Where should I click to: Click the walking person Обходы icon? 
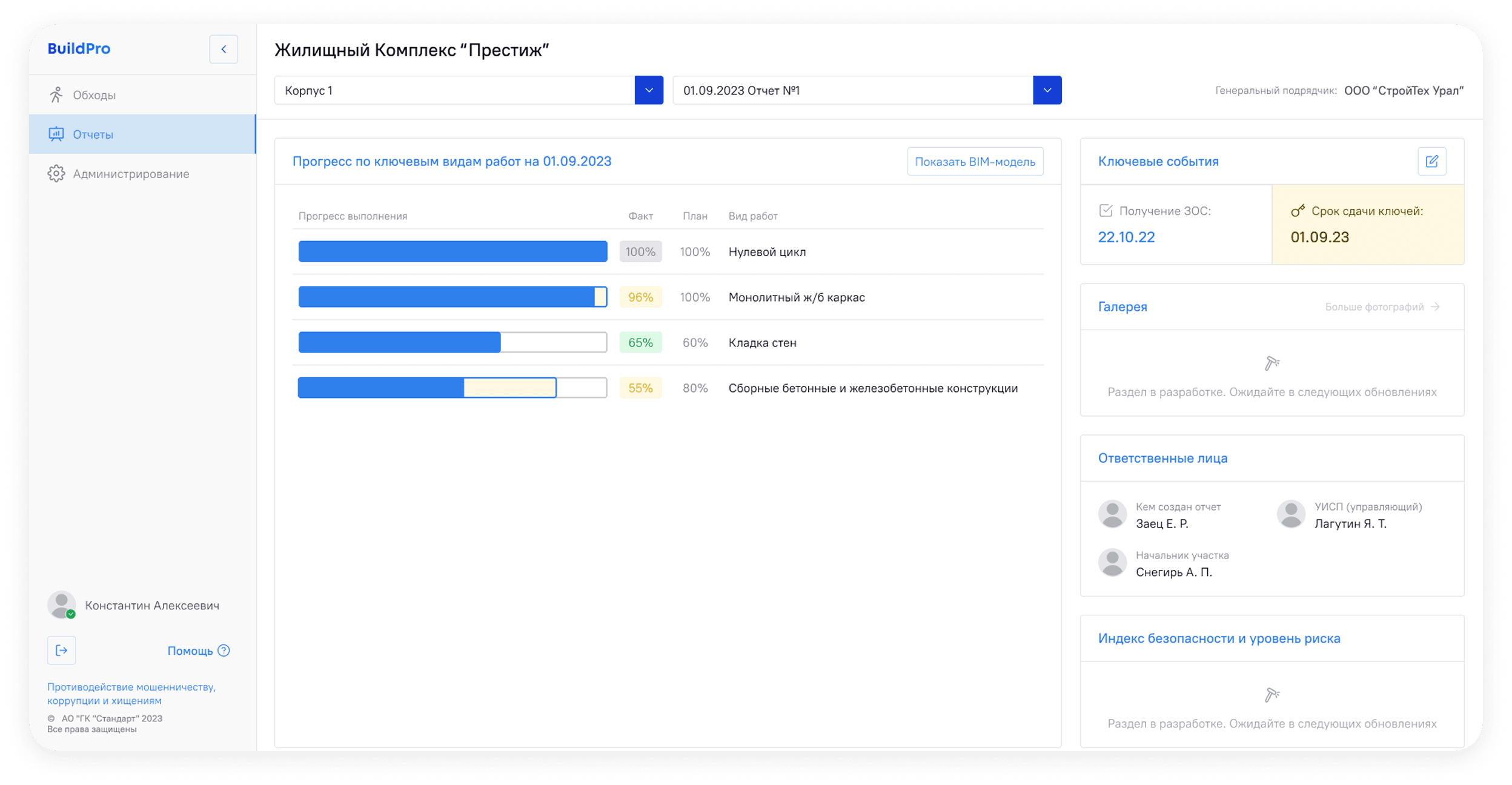(x=56, y=95)
